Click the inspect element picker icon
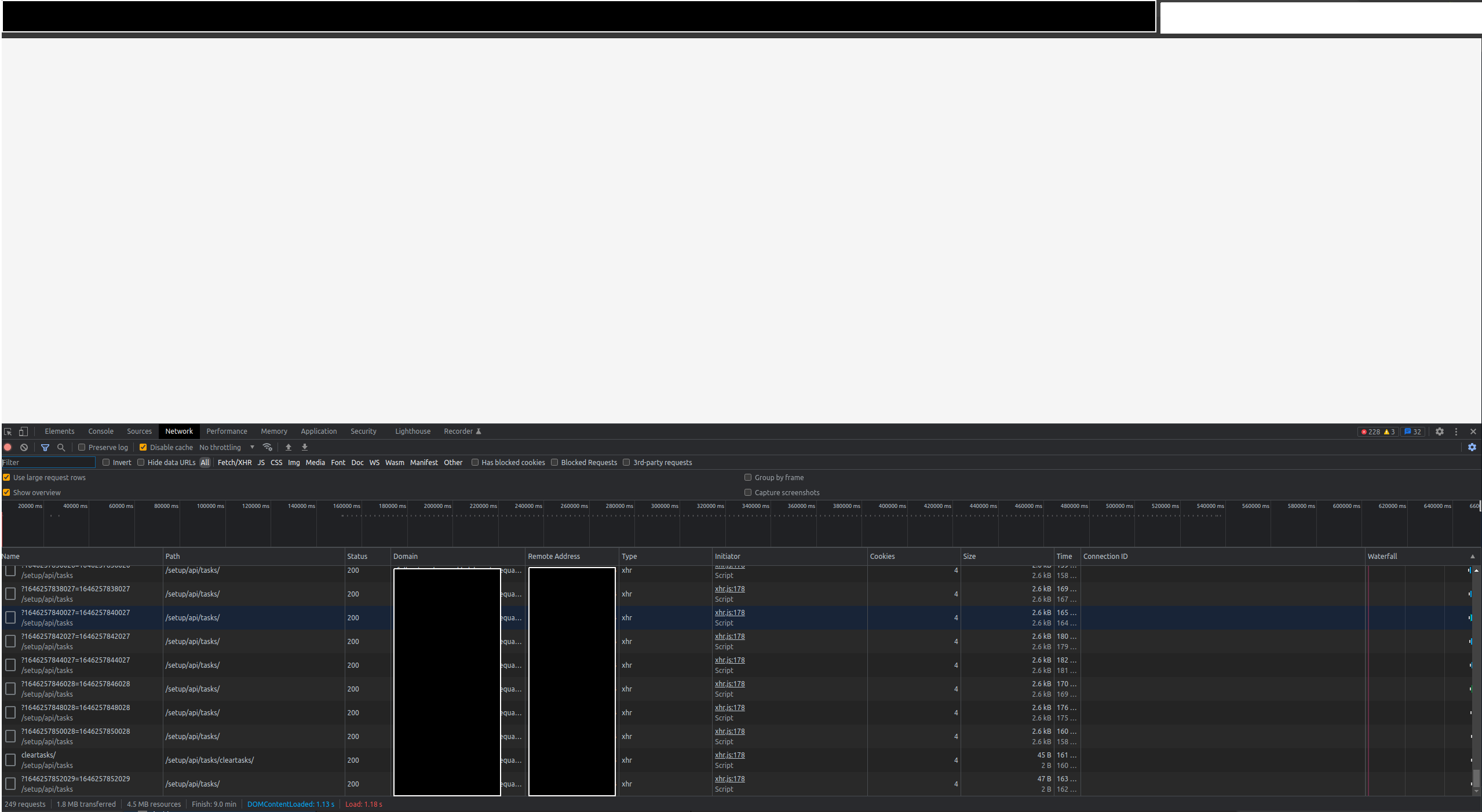The height and width of the screenshot is (812, 1482). click(8, 431)
